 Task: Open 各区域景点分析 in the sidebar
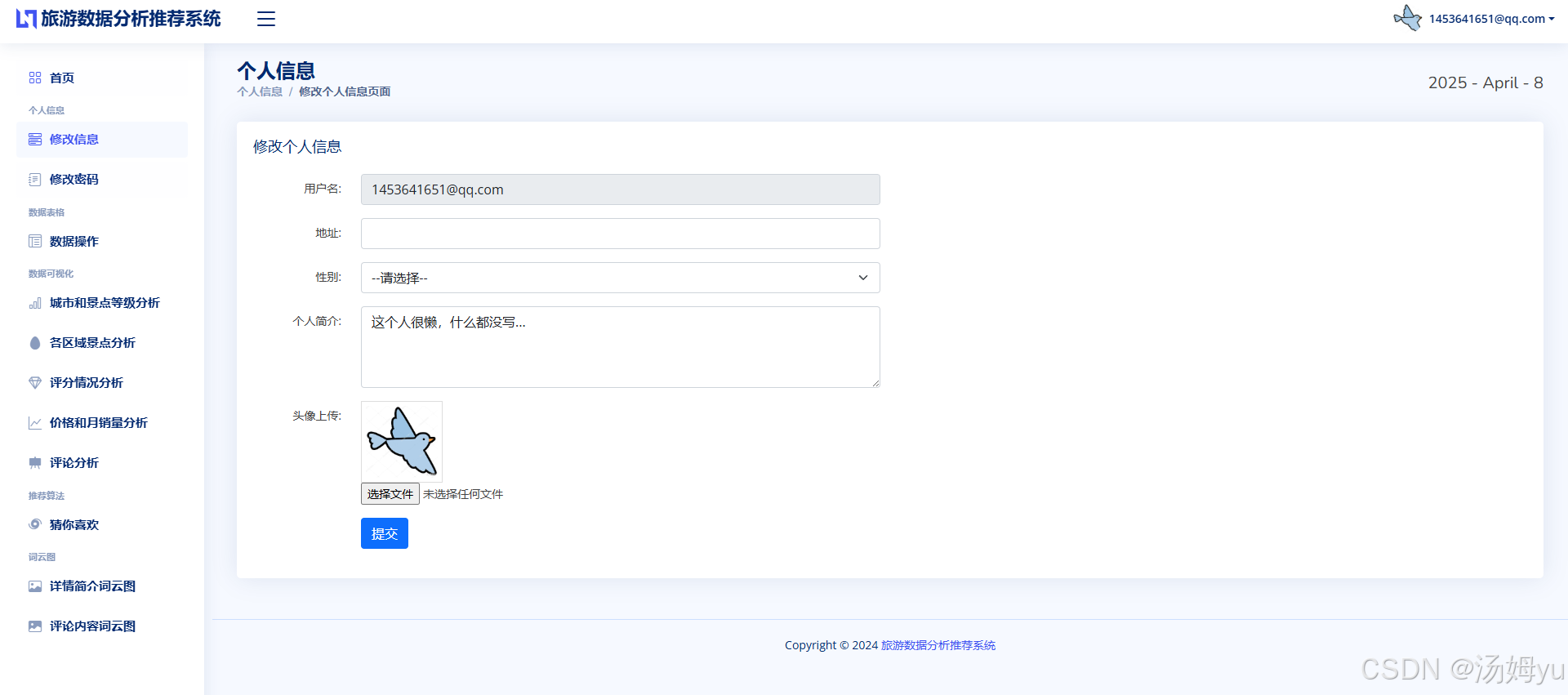coord(102,343)
